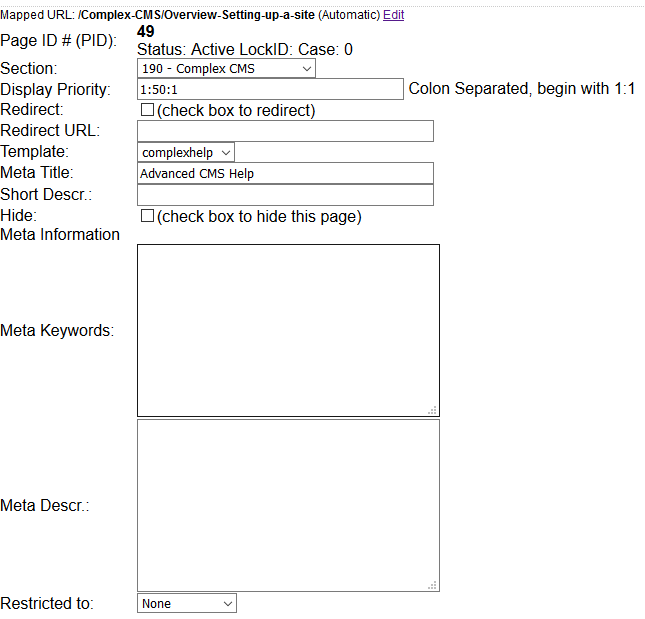The height and width of the screenshot is (619, 645).
Task: Click inside the Meta Descr. text area
Action: pos(288,505)
